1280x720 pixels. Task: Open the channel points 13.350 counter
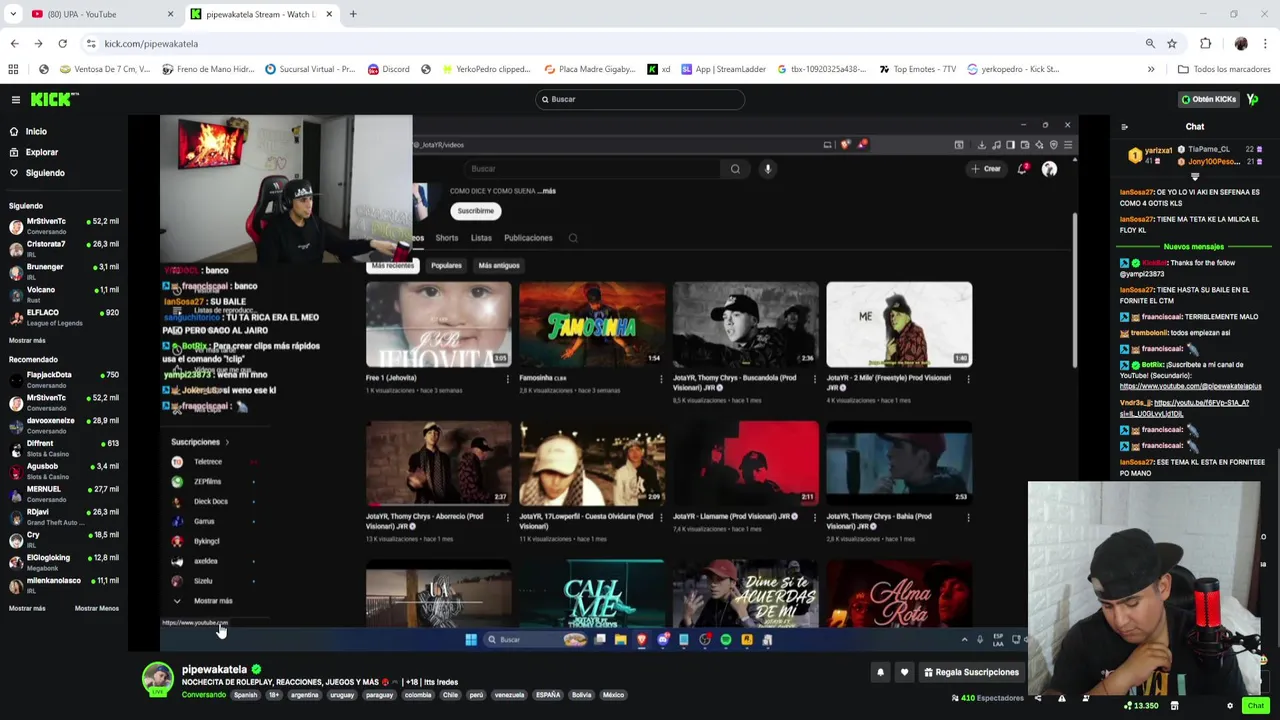click(x=1141, y=706)
